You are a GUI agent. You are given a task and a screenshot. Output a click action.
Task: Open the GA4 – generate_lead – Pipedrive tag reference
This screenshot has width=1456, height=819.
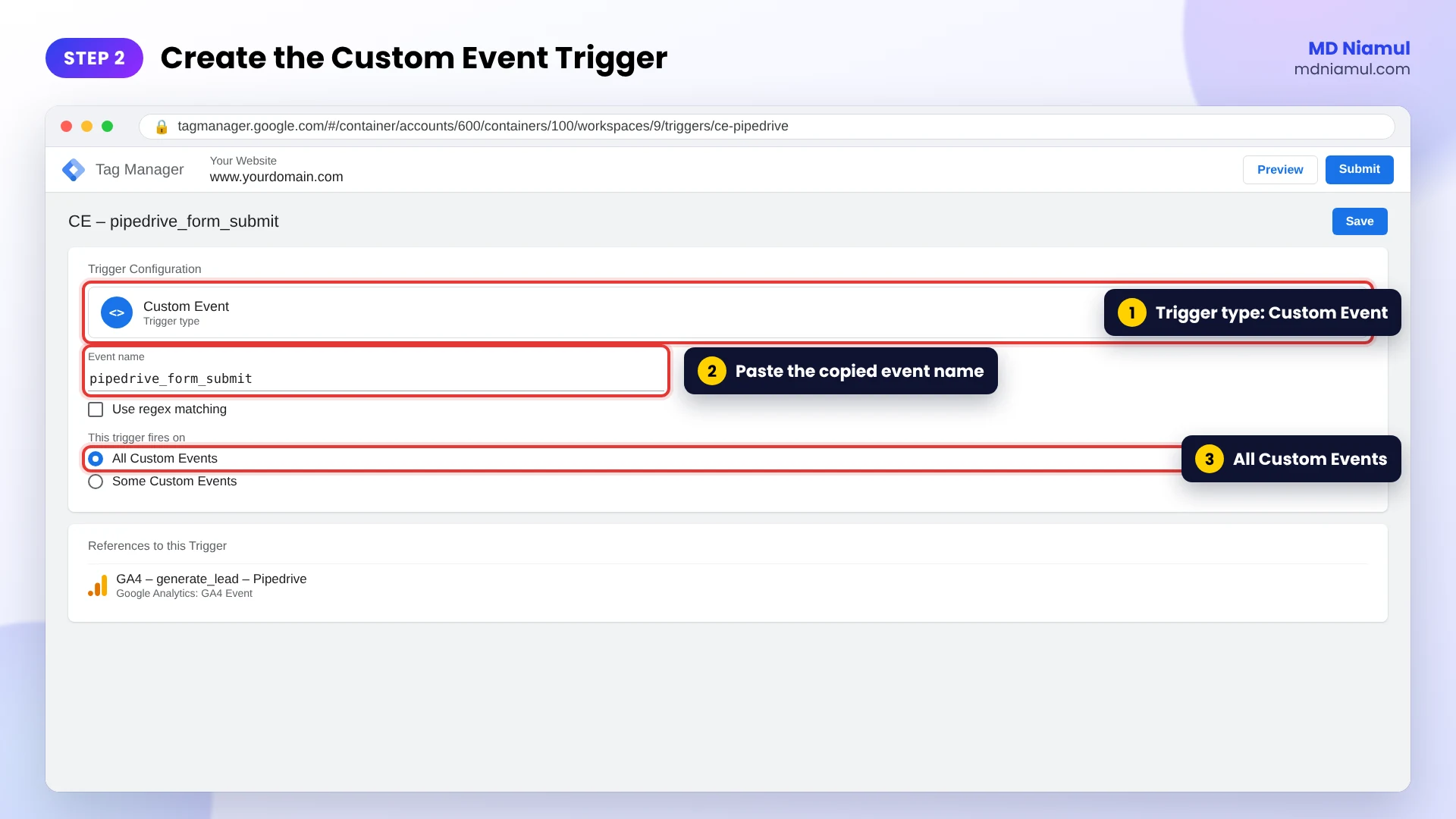click(x=212, y=579)
